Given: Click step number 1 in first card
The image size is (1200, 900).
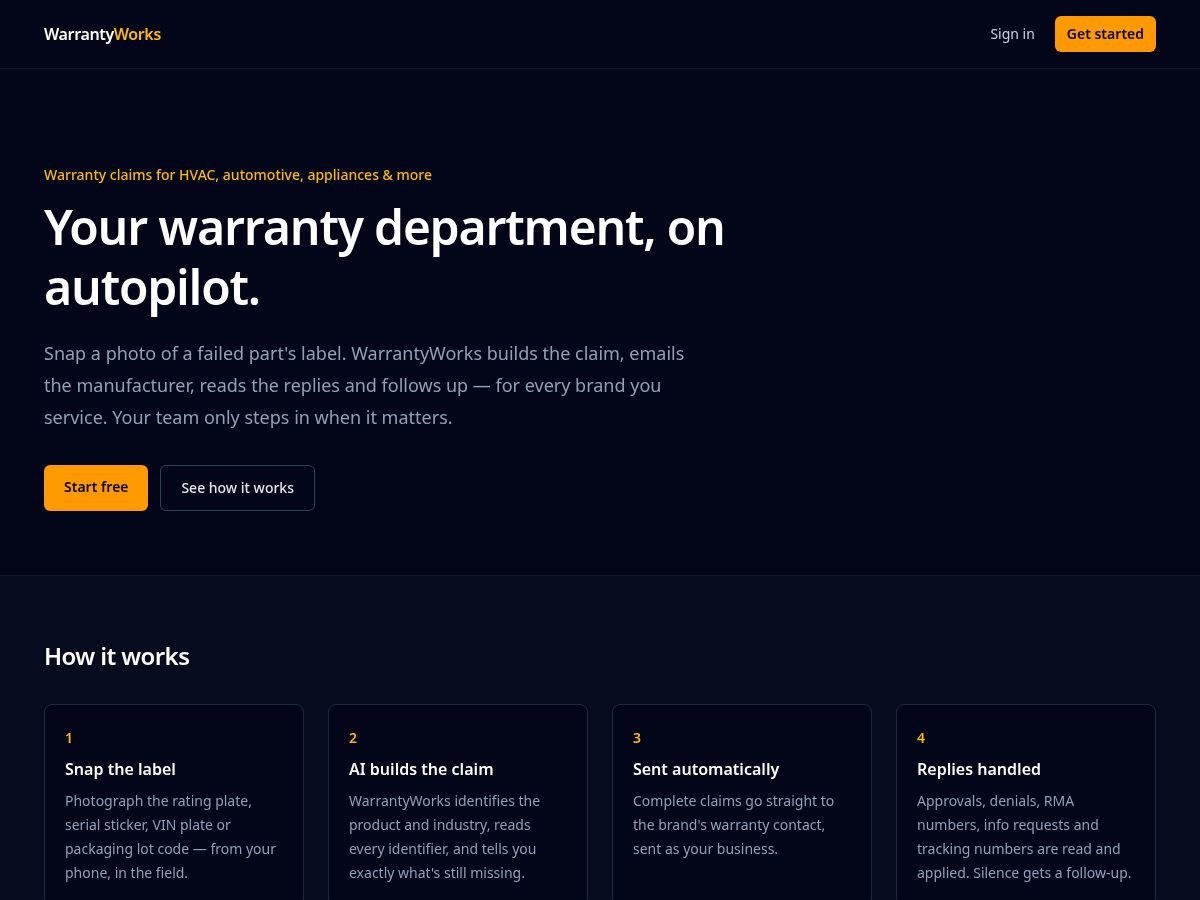Looking at the screenshot, I should 69,738.
